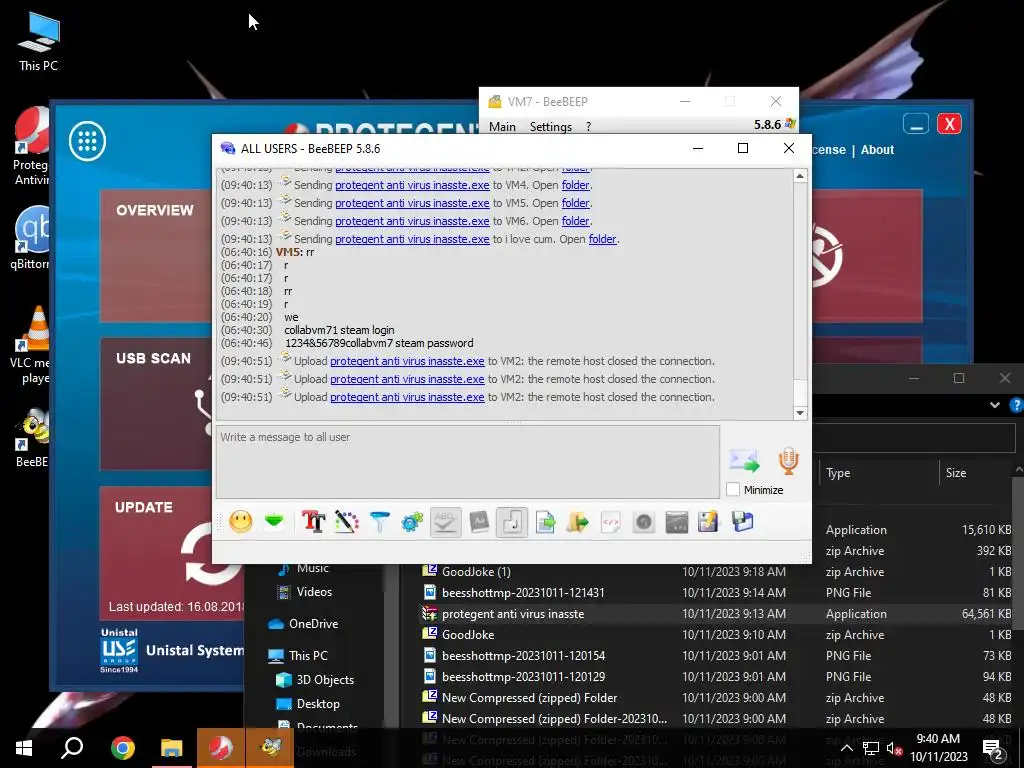Image resolution: width=1024 pixels, height=768 pixels.
Task: Open File Explorer help question icon
Action: 1016,405
